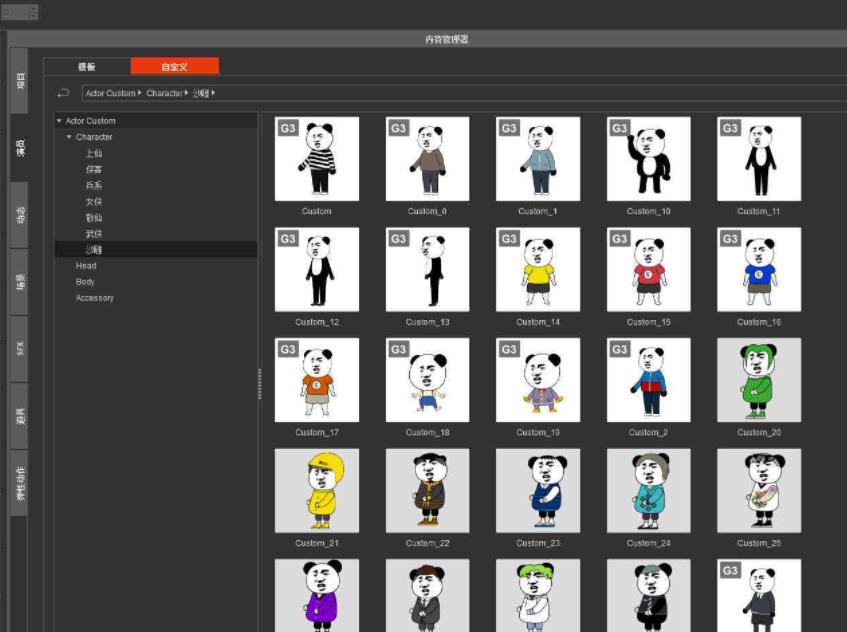Open the 项目 side tab
The height and width of the screenshot is (632, 847).
tap(20, 82)
